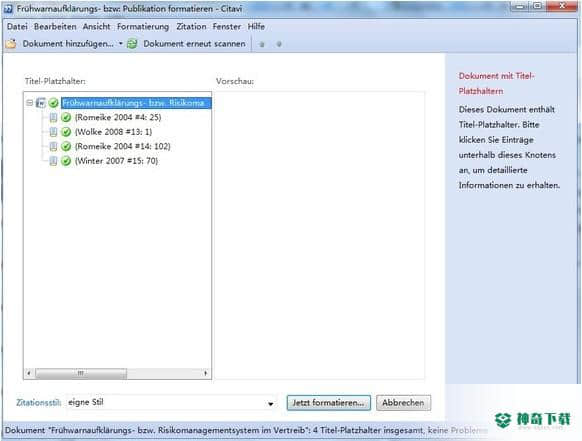The width and height of the screenshot is (582, 441).
Task: Click placeholder page icon for Romeike 2004 #14: 102
Action: 53,146
